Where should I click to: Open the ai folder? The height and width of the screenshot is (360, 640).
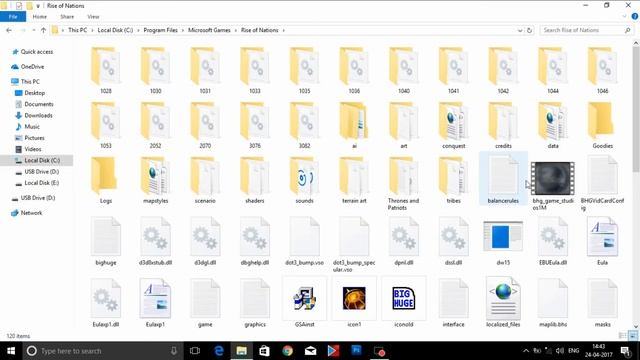[x=354, y=126]
